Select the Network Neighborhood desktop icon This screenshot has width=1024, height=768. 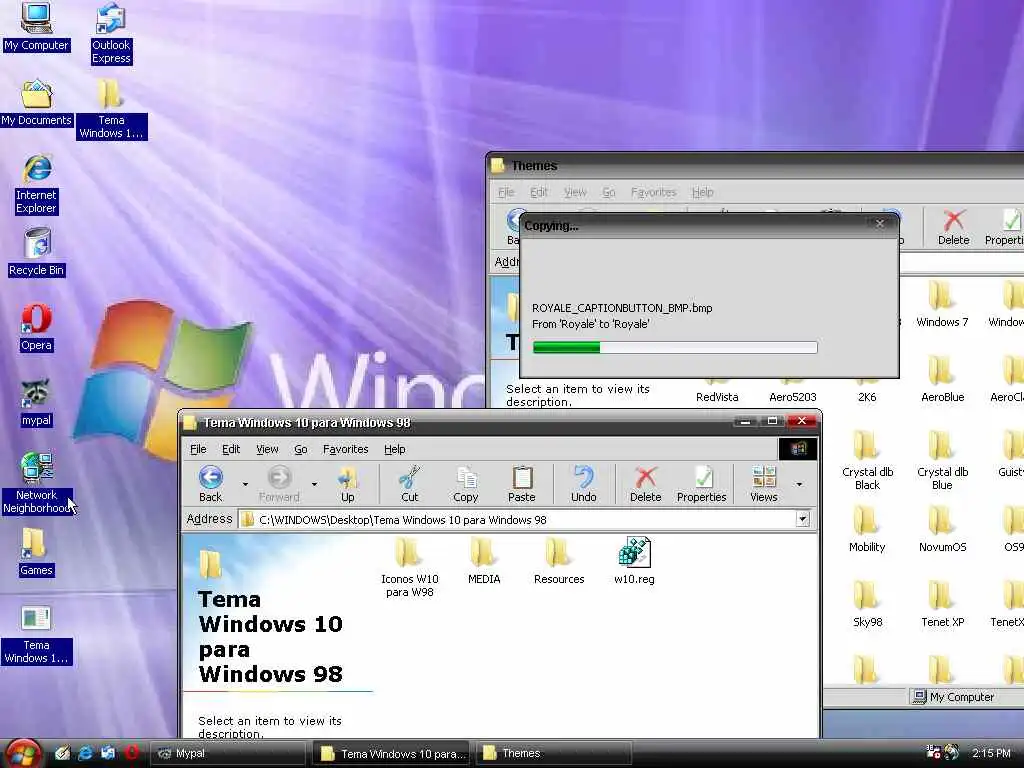point(37,483)
